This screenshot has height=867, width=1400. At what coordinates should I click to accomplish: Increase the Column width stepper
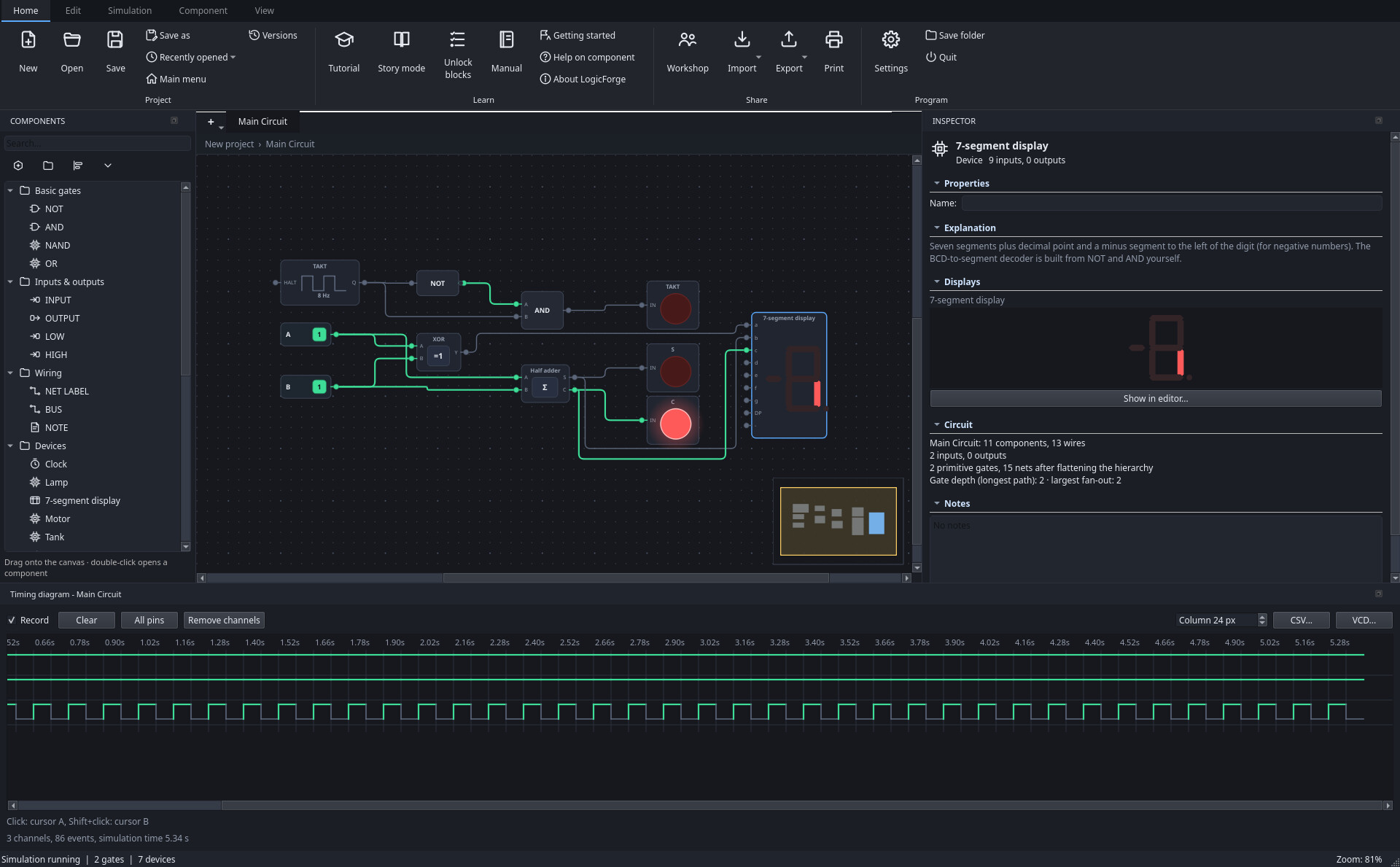pos(1262,617)
